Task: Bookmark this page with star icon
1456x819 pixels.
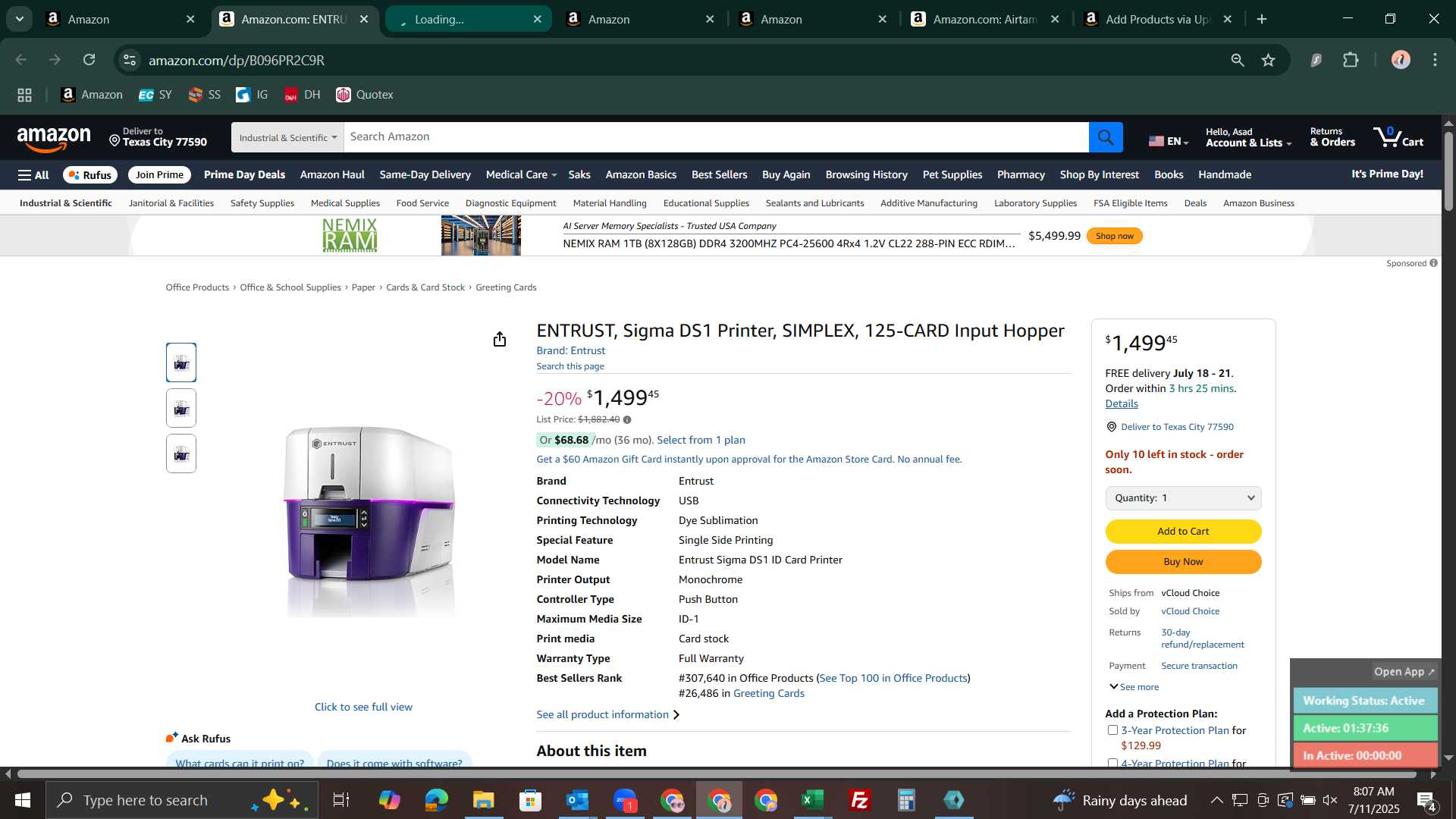Action: (1268, 60)
